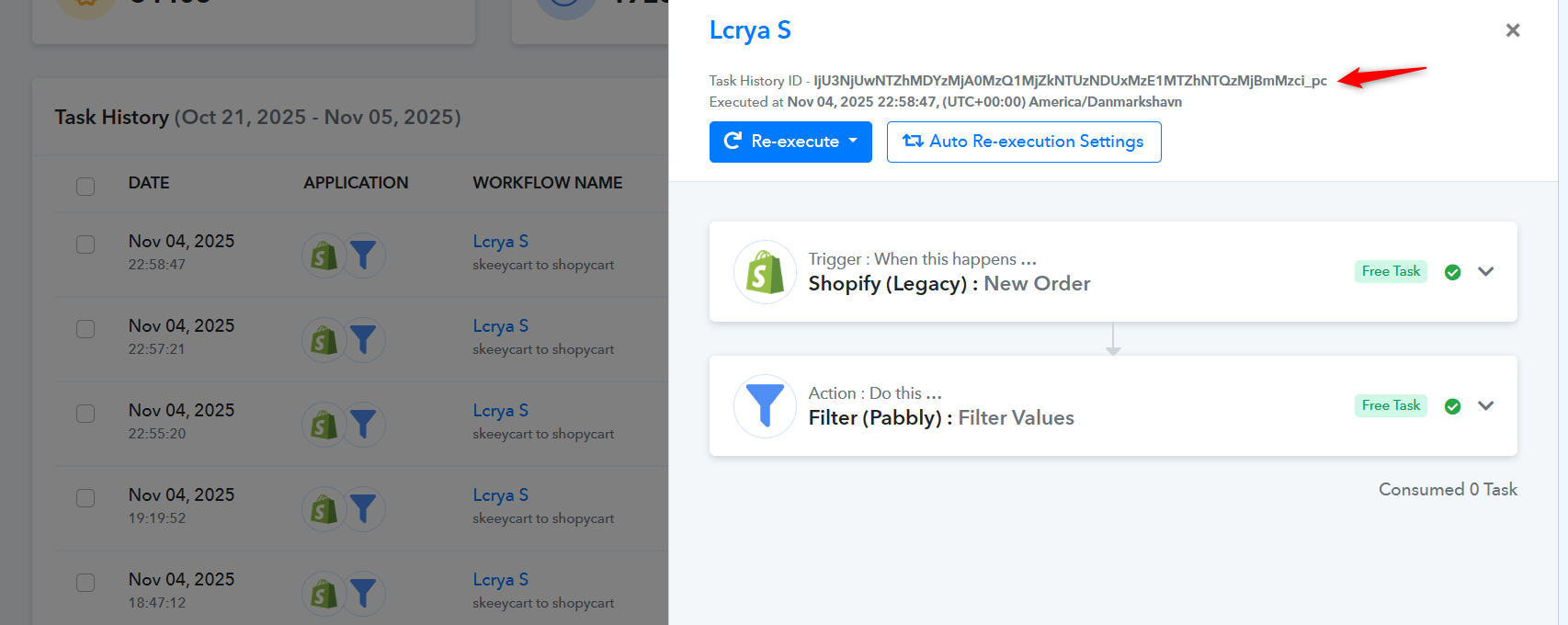Click the Filter icon in the 18:47:12 row
Screen dimensions: 1568x625
[364, 594]
